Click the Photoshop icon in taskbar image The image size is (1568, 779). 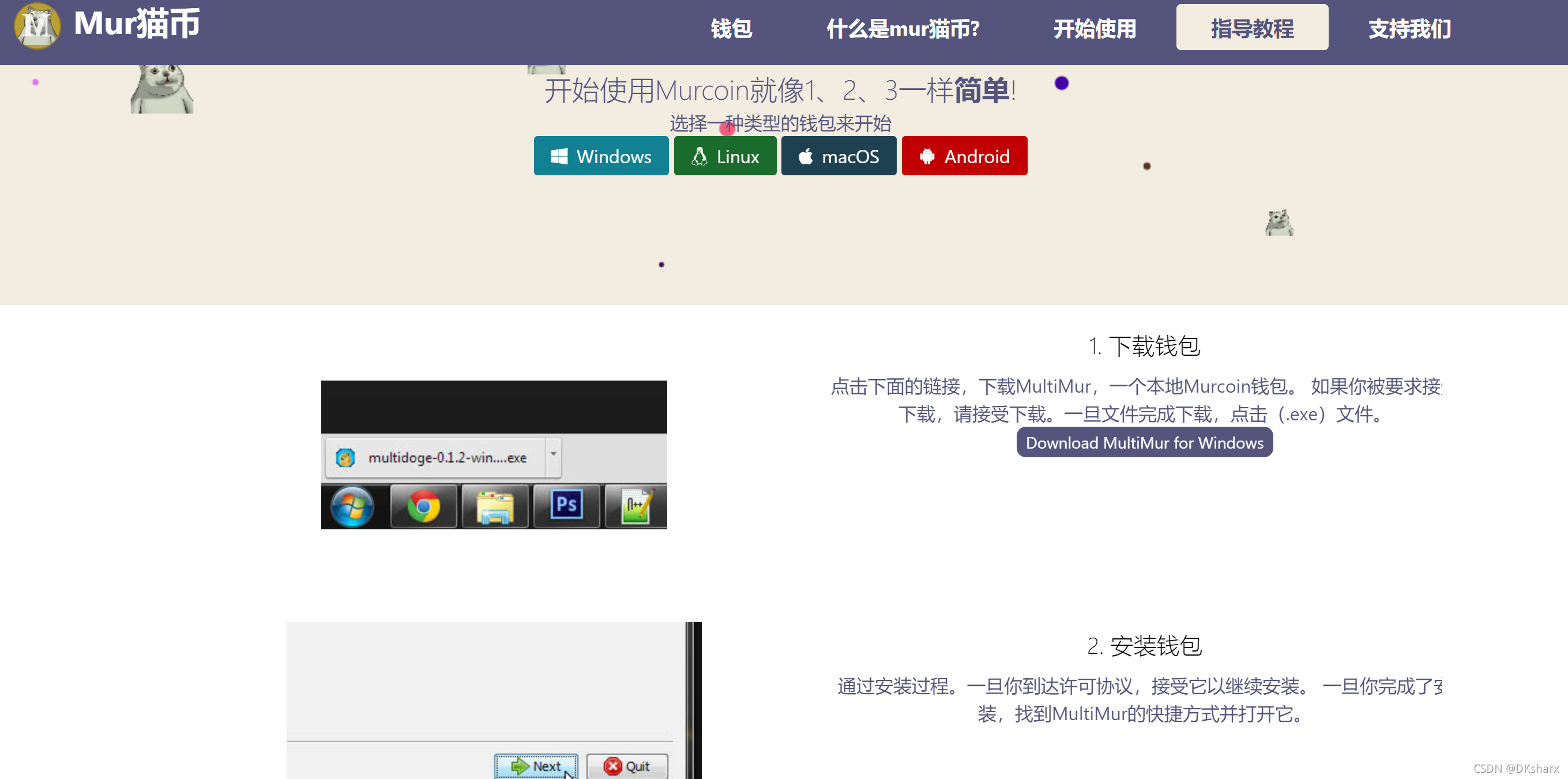(566, 505)
